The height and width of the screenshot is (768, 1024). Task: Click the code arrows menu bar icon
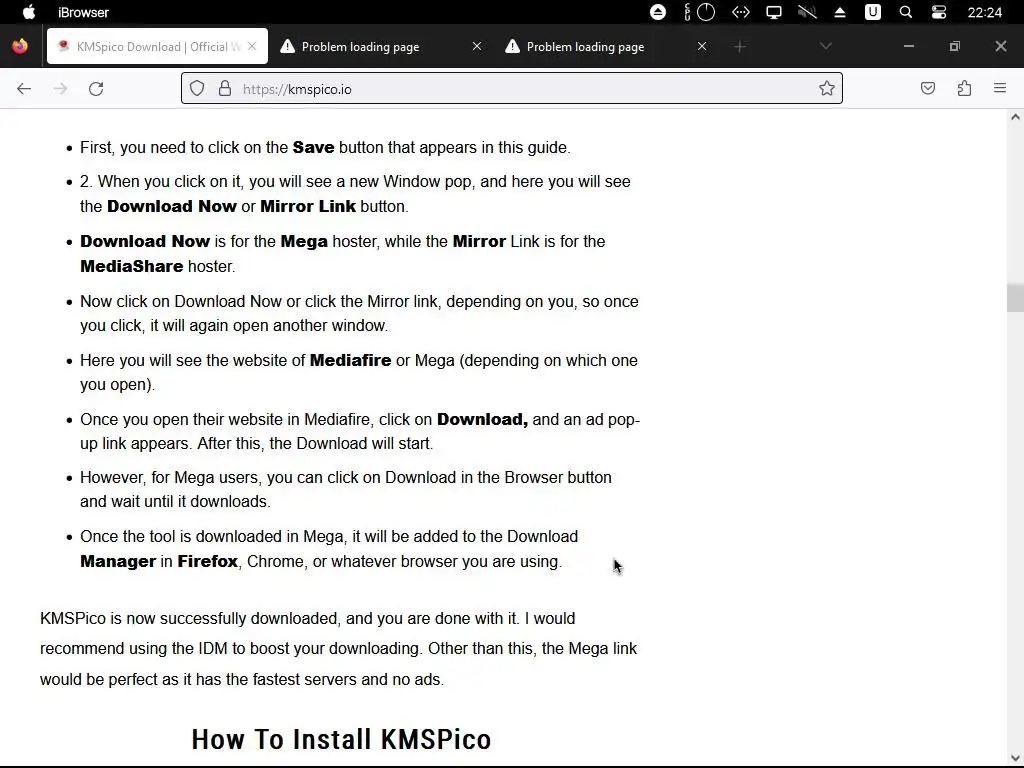click(x=741, y=12)
